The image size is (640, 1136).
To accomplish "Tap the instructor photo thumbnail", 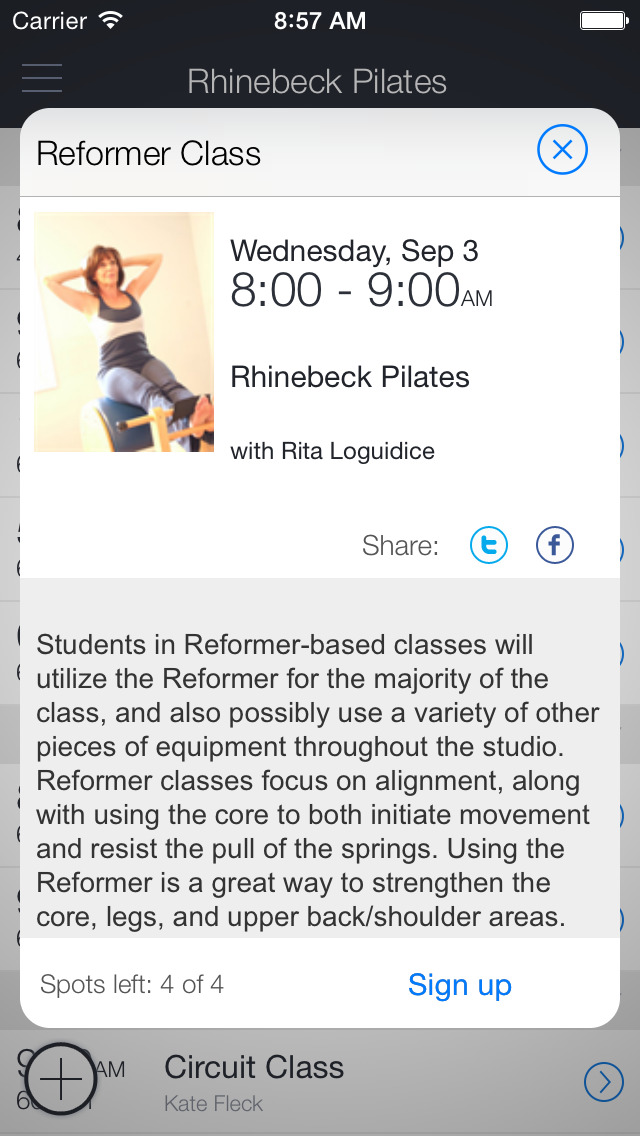I will (x=124, y=332).
